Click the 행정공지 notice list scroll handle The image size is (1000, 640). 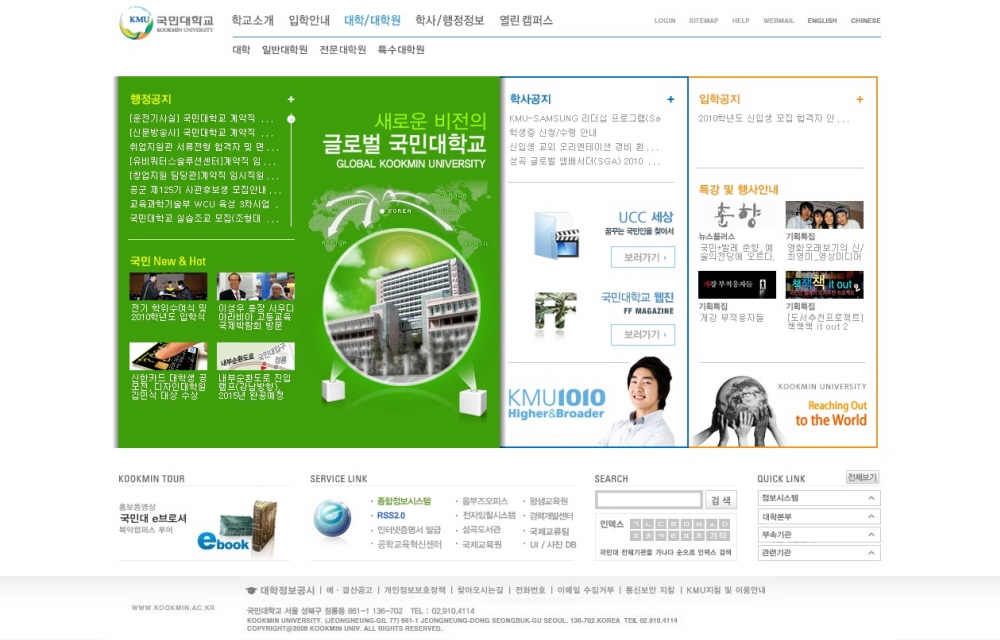[x=291, y=119]
